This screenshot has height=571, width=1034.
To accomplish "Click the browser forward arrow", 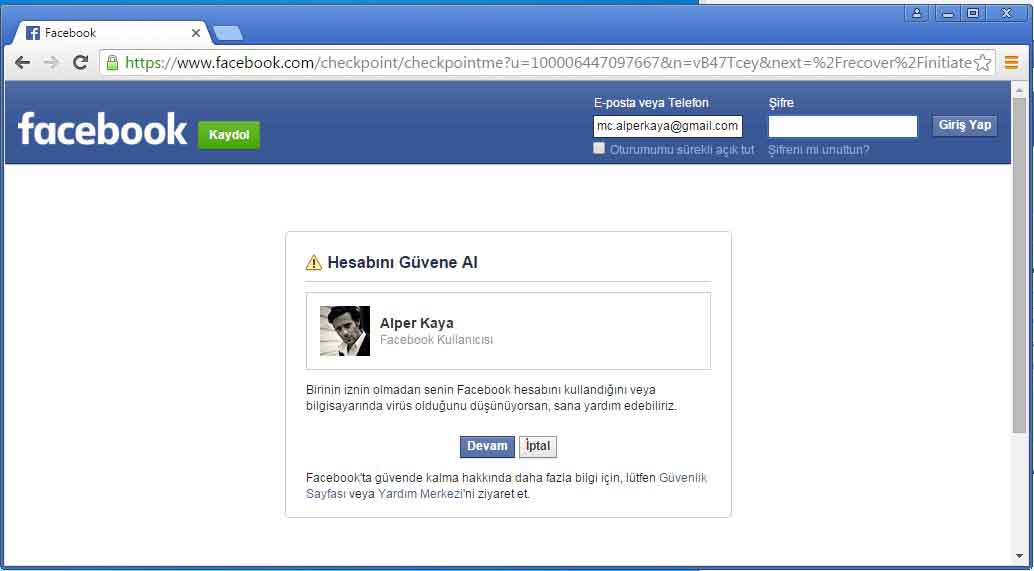I will [x=51, y=63].
